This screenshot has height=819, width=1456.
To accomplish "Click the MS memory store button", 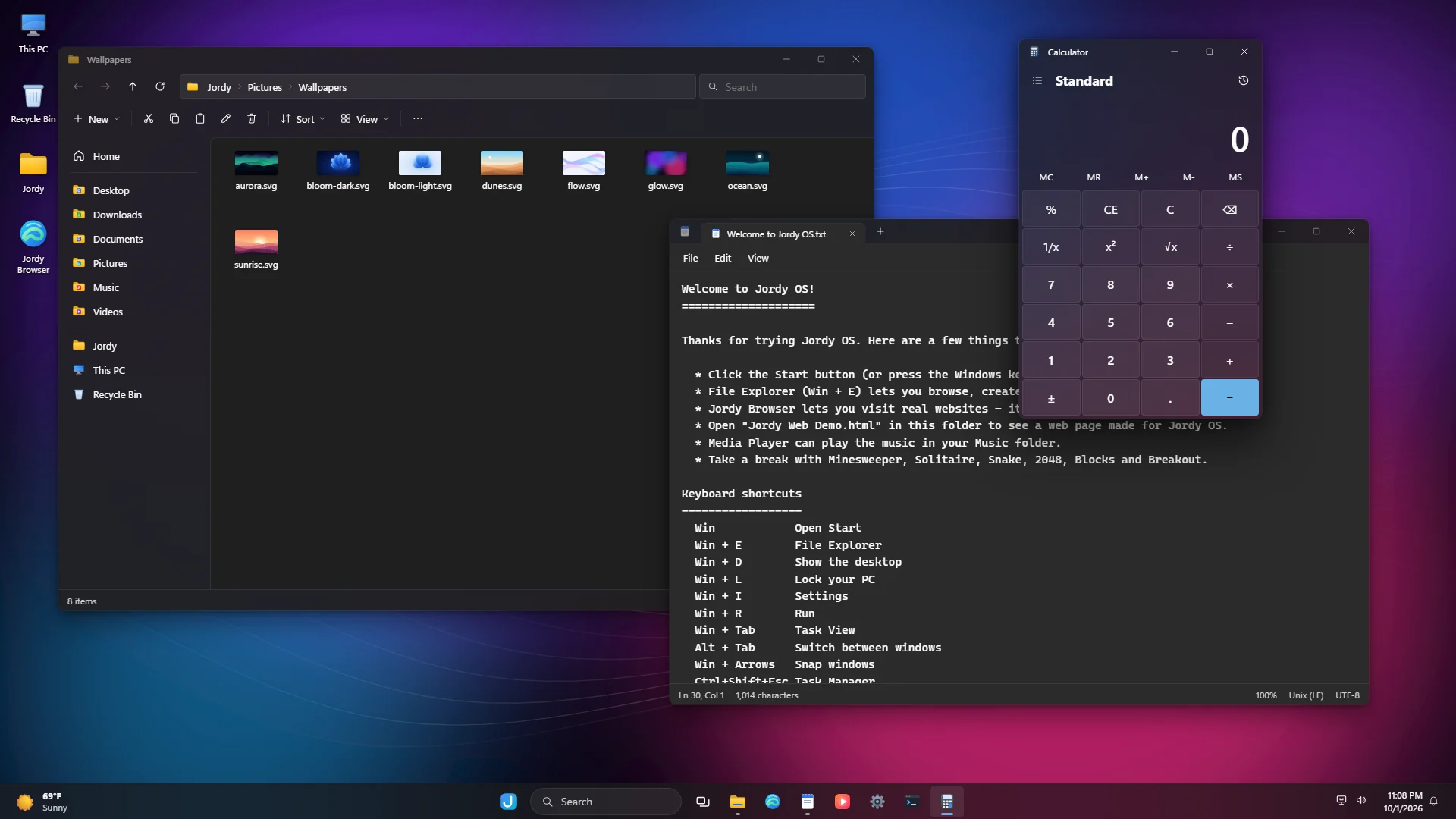I will (x=1235, y=177).
